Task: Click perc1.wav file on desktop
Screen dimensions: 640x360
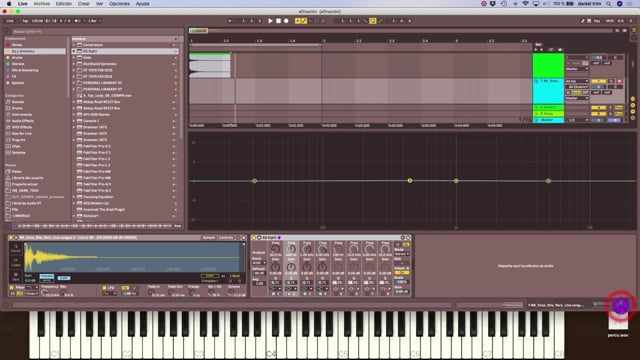Action: coord(618,324)
